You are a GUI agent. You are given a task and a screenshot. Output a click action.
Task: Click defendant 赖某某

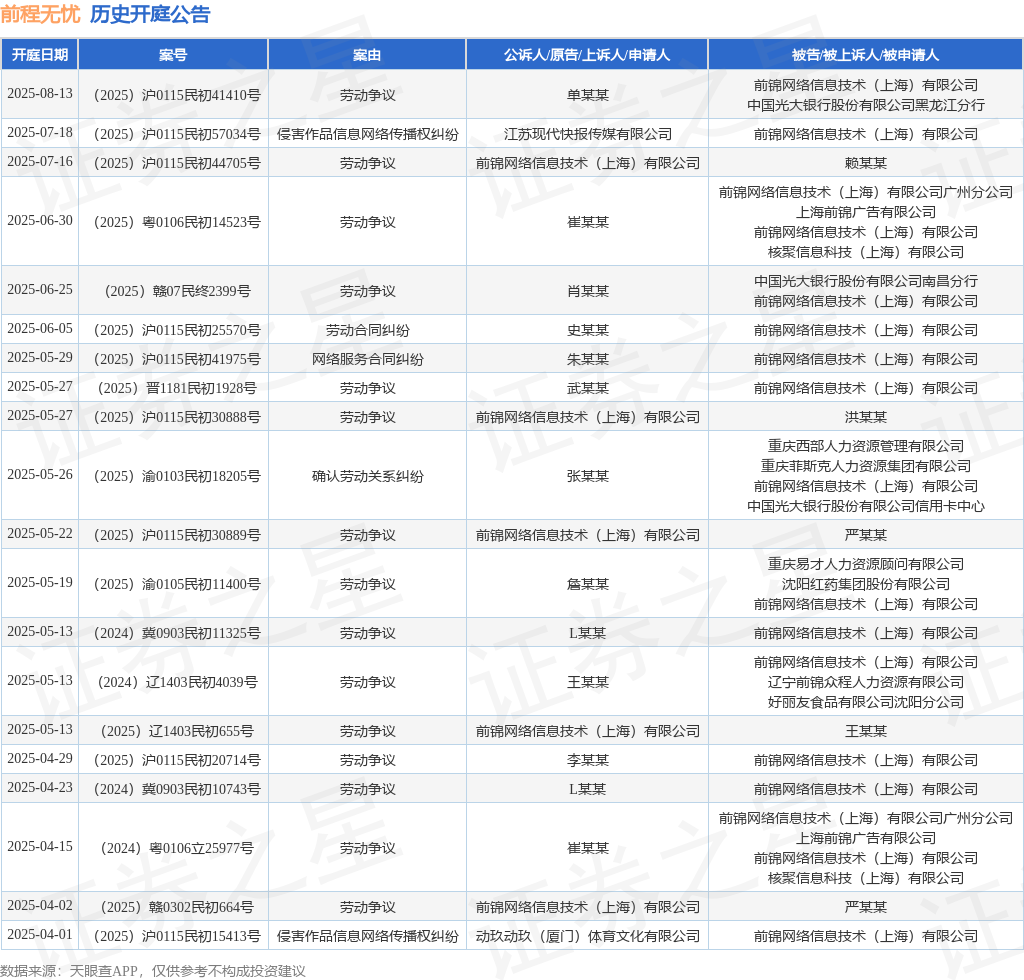tap(866, 163)
